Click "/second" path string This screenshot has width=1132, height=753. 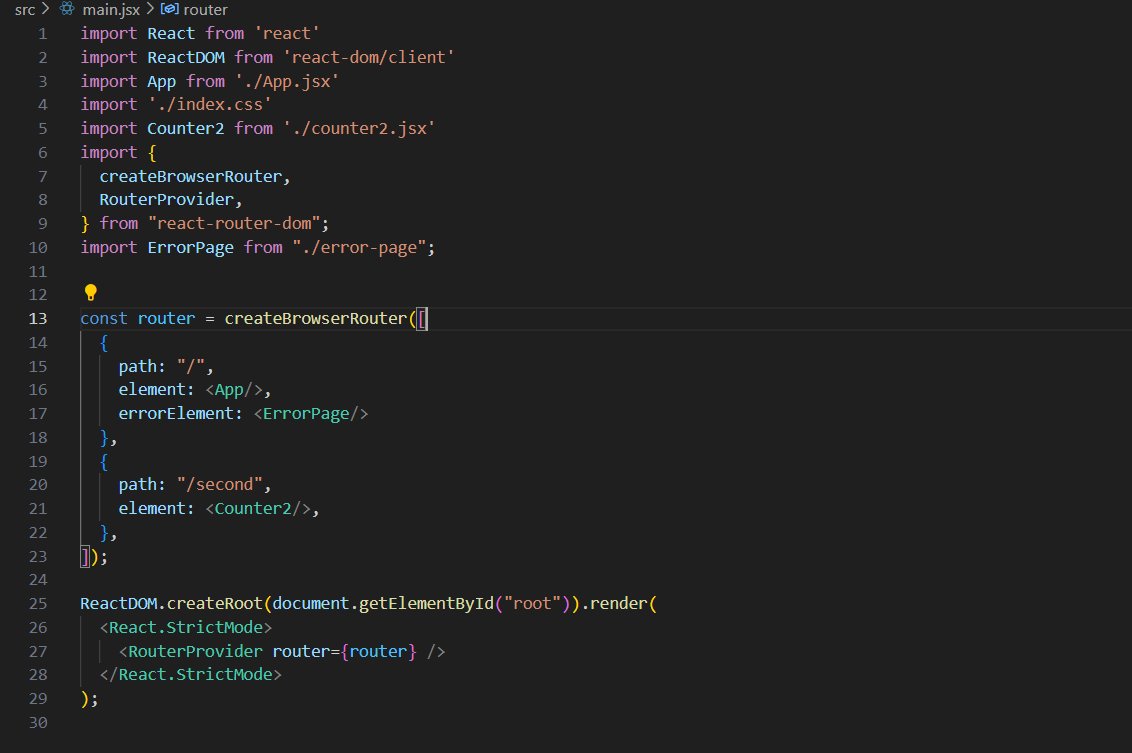click(219, 484)
